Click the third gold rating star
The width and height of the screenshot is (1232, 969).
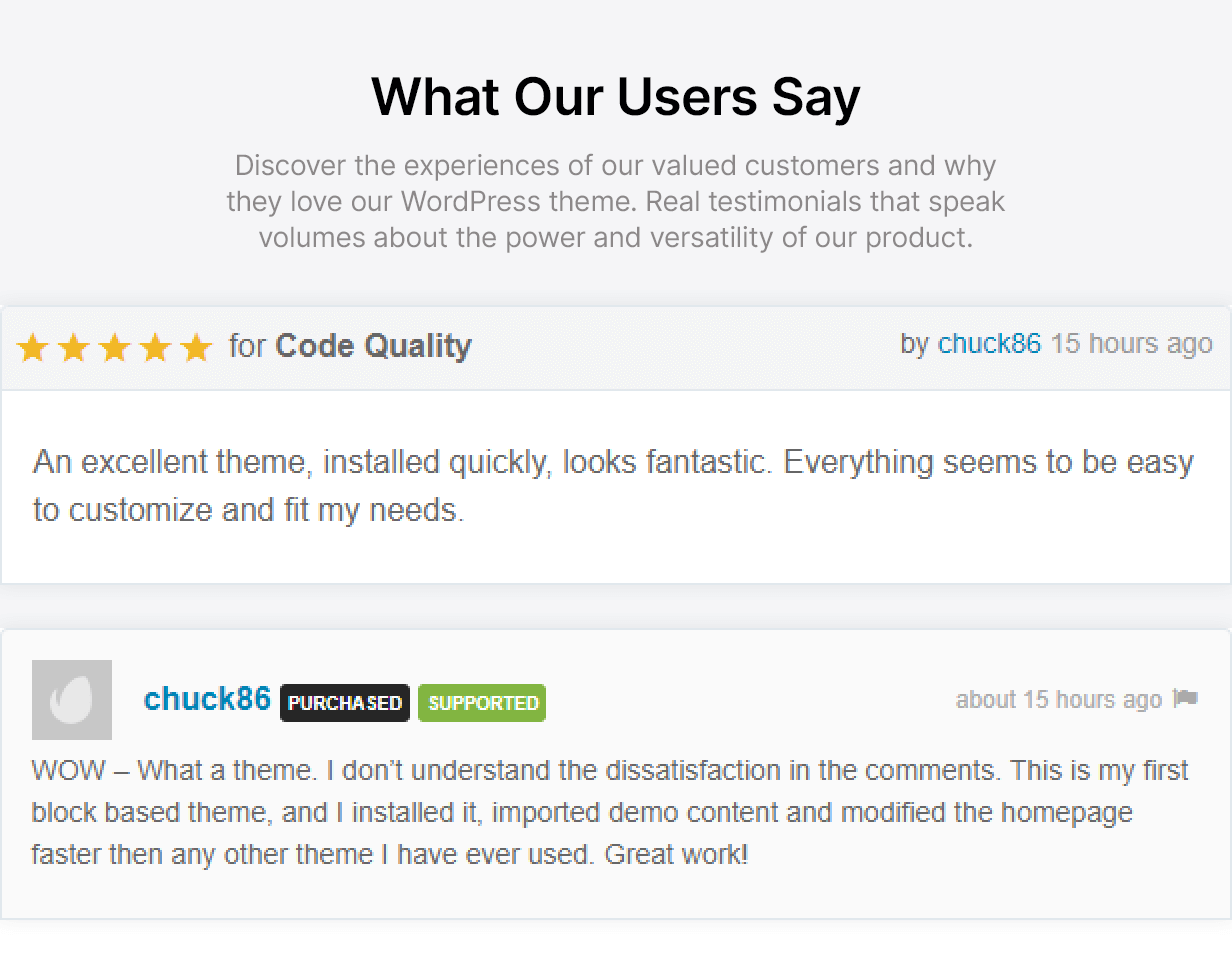(x=115, y=348)
